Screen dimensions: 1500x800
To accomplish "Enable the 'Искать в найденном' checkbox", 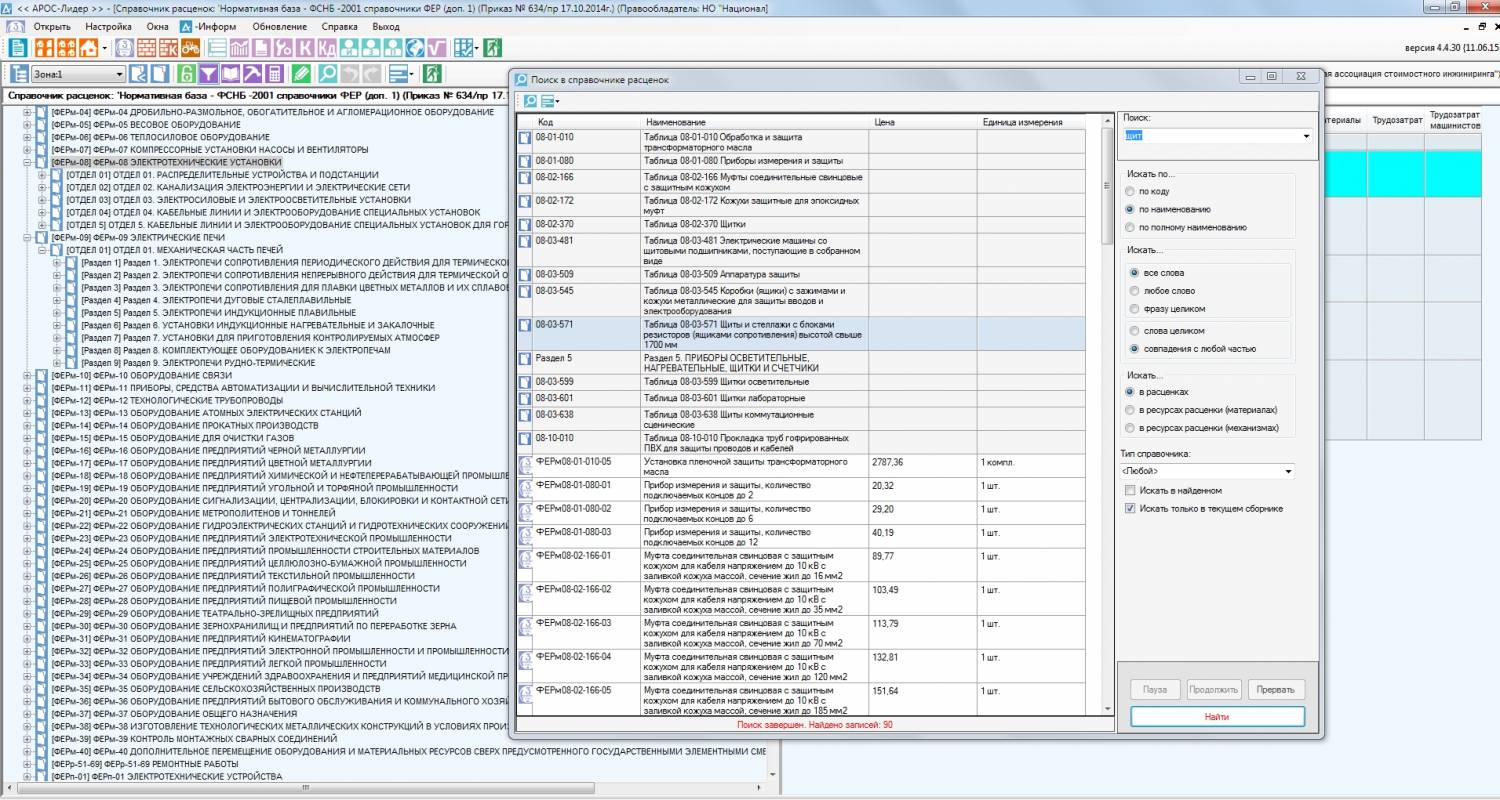I will [1131, 491].
